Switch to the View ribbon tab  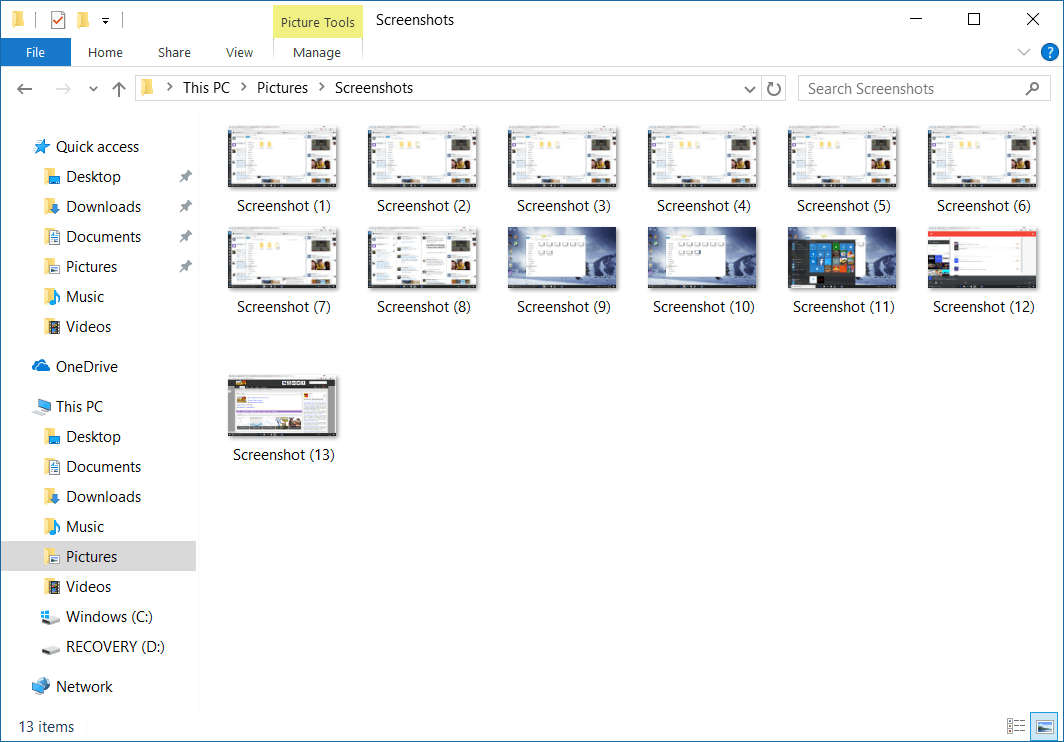click(239, 52)
